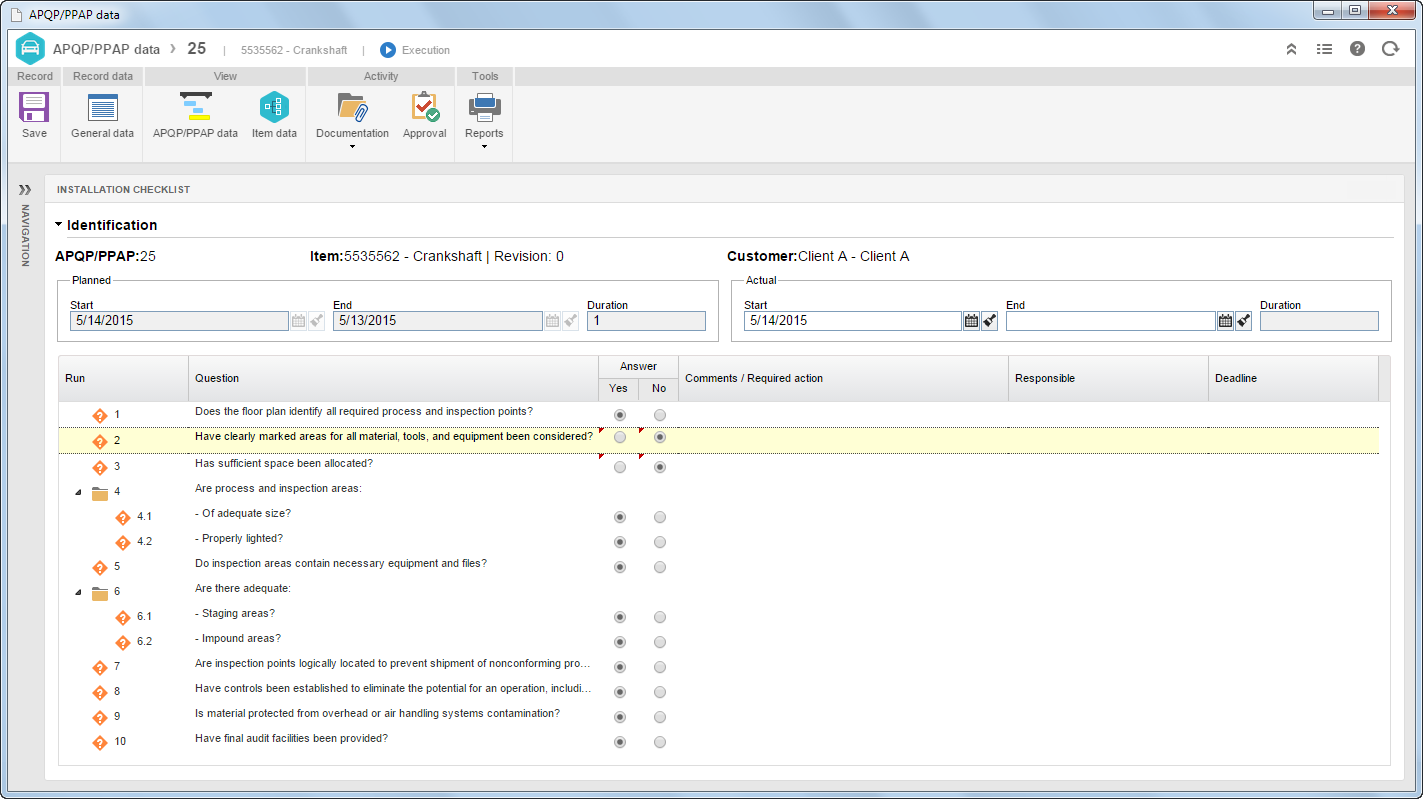Click question icon for row 6.2
Image resolution: width=1423 pixels, height=799 pixels.
tap(123, 642)
